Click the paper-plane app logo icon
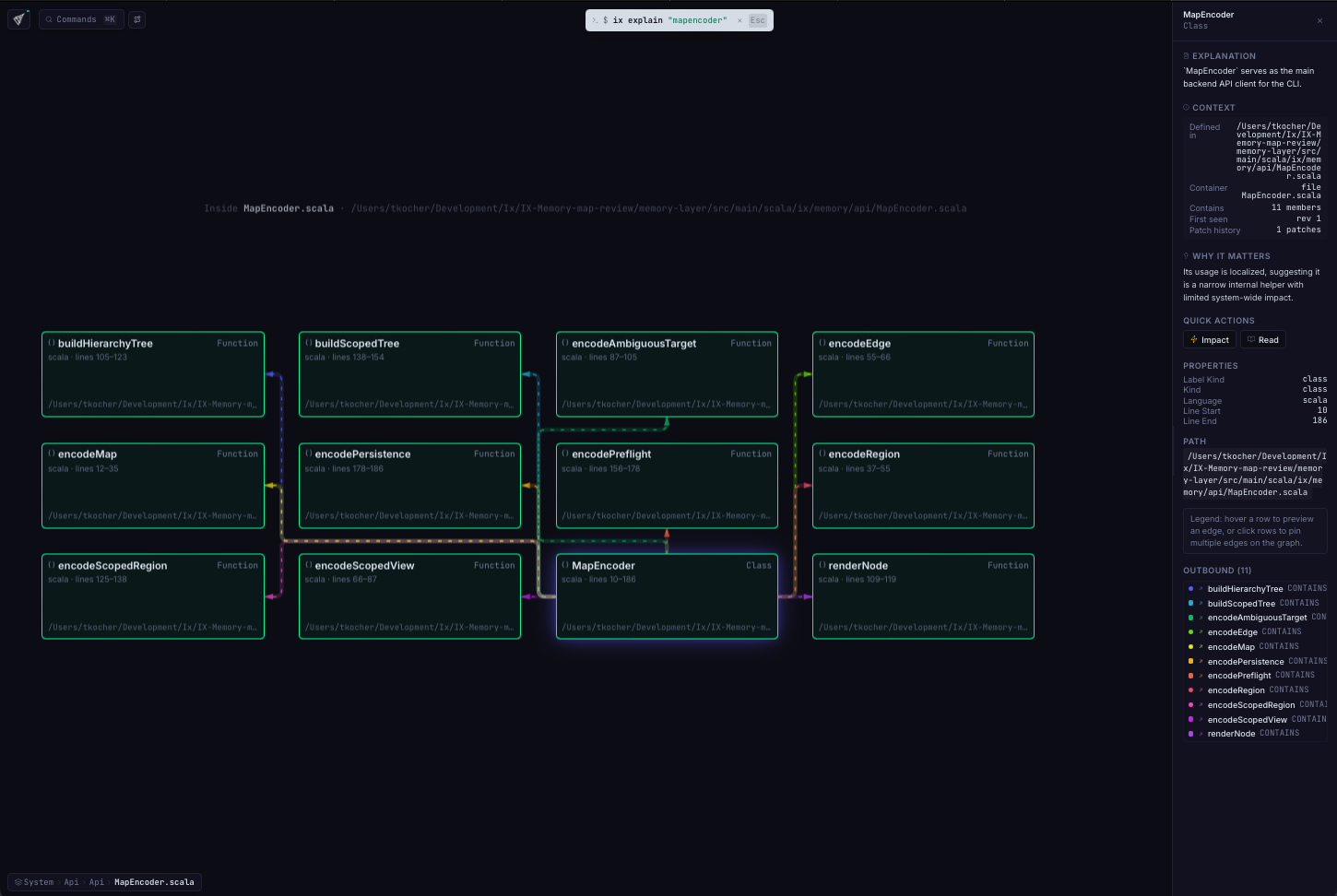This screenshot has height=896, width=1337. (18, 18)
